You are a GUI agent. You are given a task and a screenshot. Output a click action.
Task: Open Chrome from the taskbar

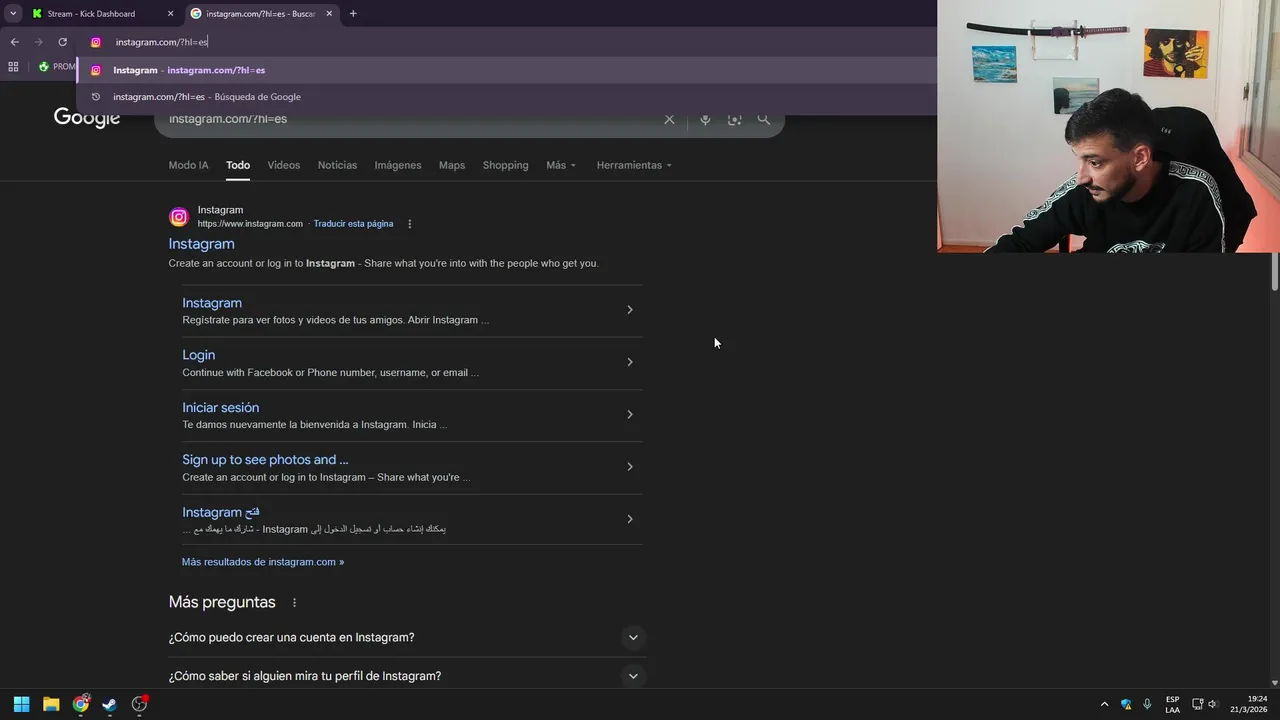81,704
